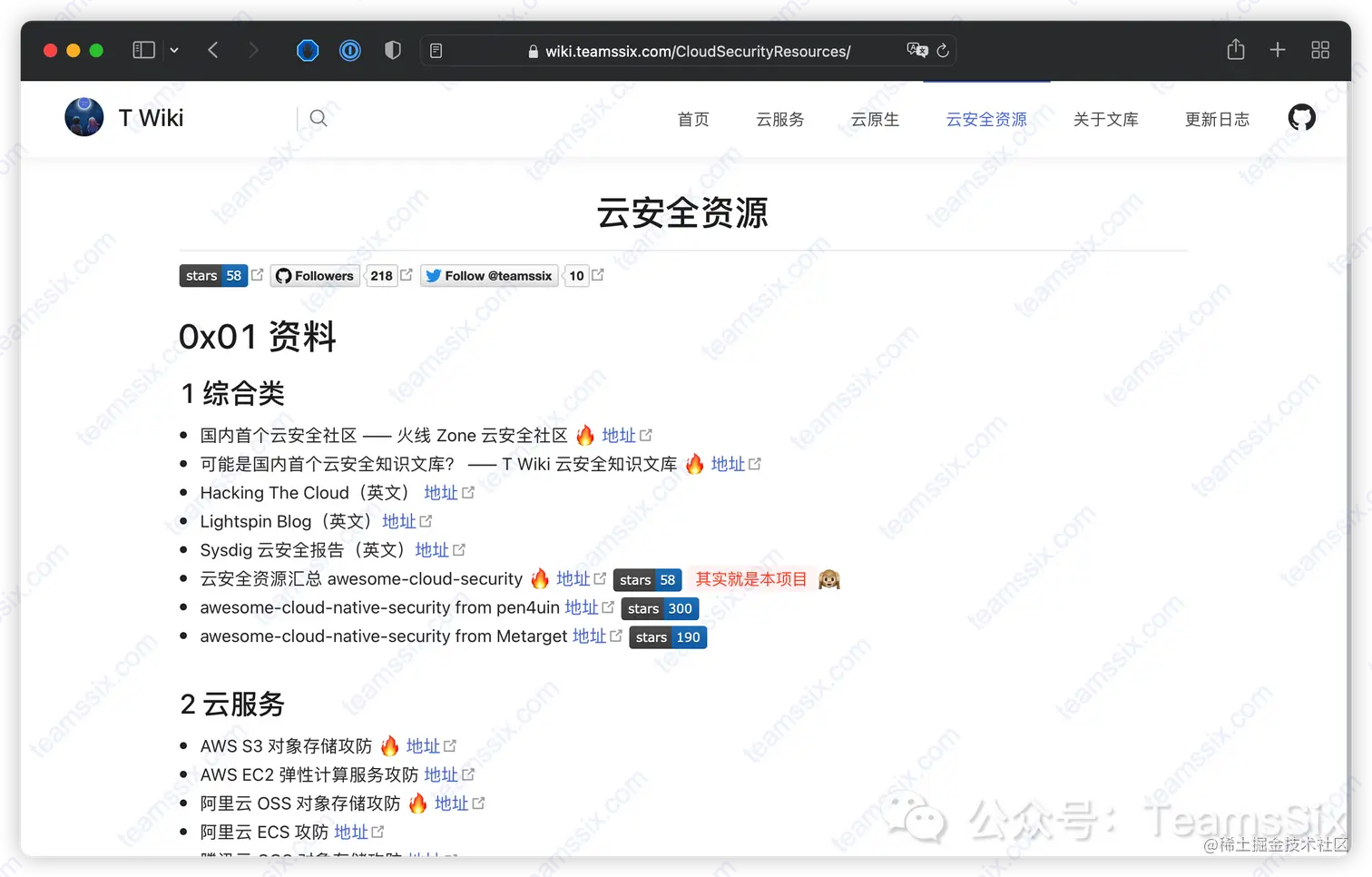Open 地址 link for 阿里云 OSS 对象存储攻防

(x=451, y=803)
